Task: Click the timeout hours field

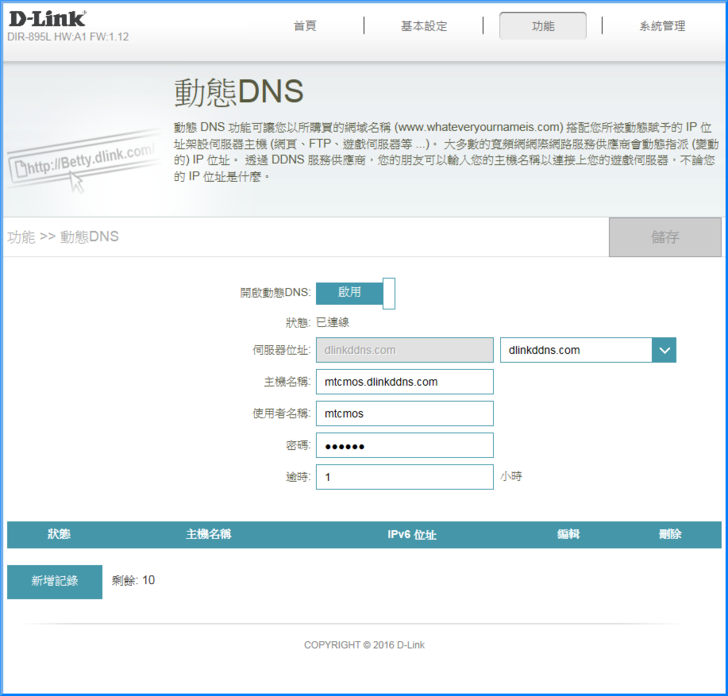Action: (404, 477)
